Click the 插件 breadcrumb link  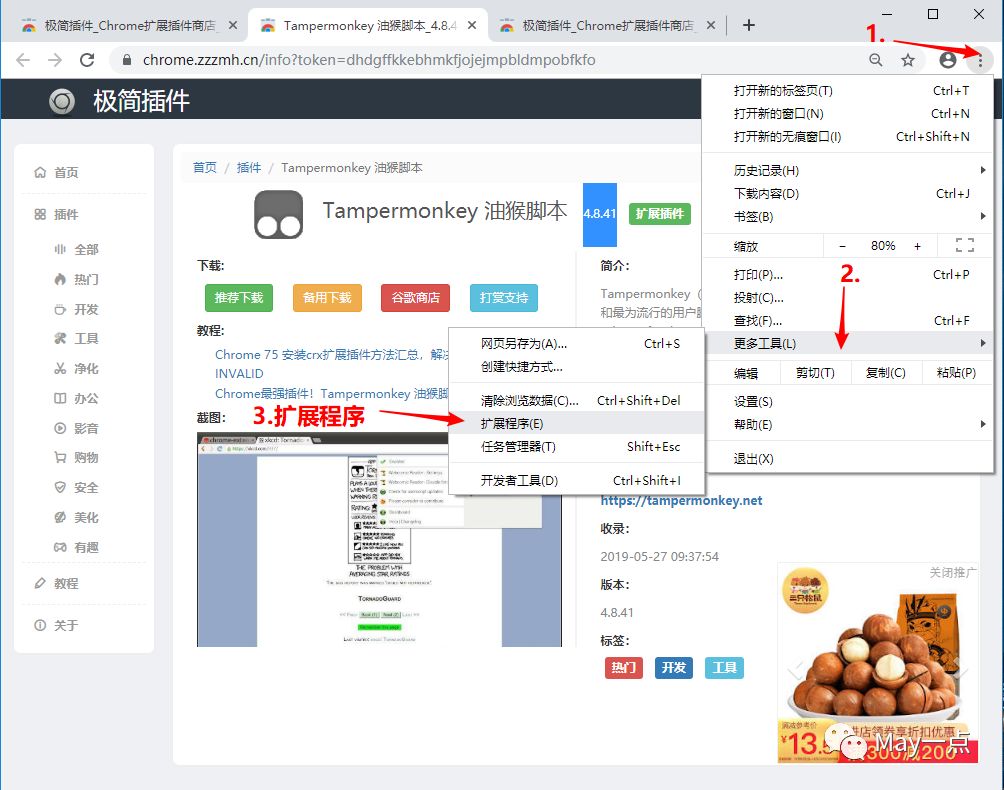[249, 168]
